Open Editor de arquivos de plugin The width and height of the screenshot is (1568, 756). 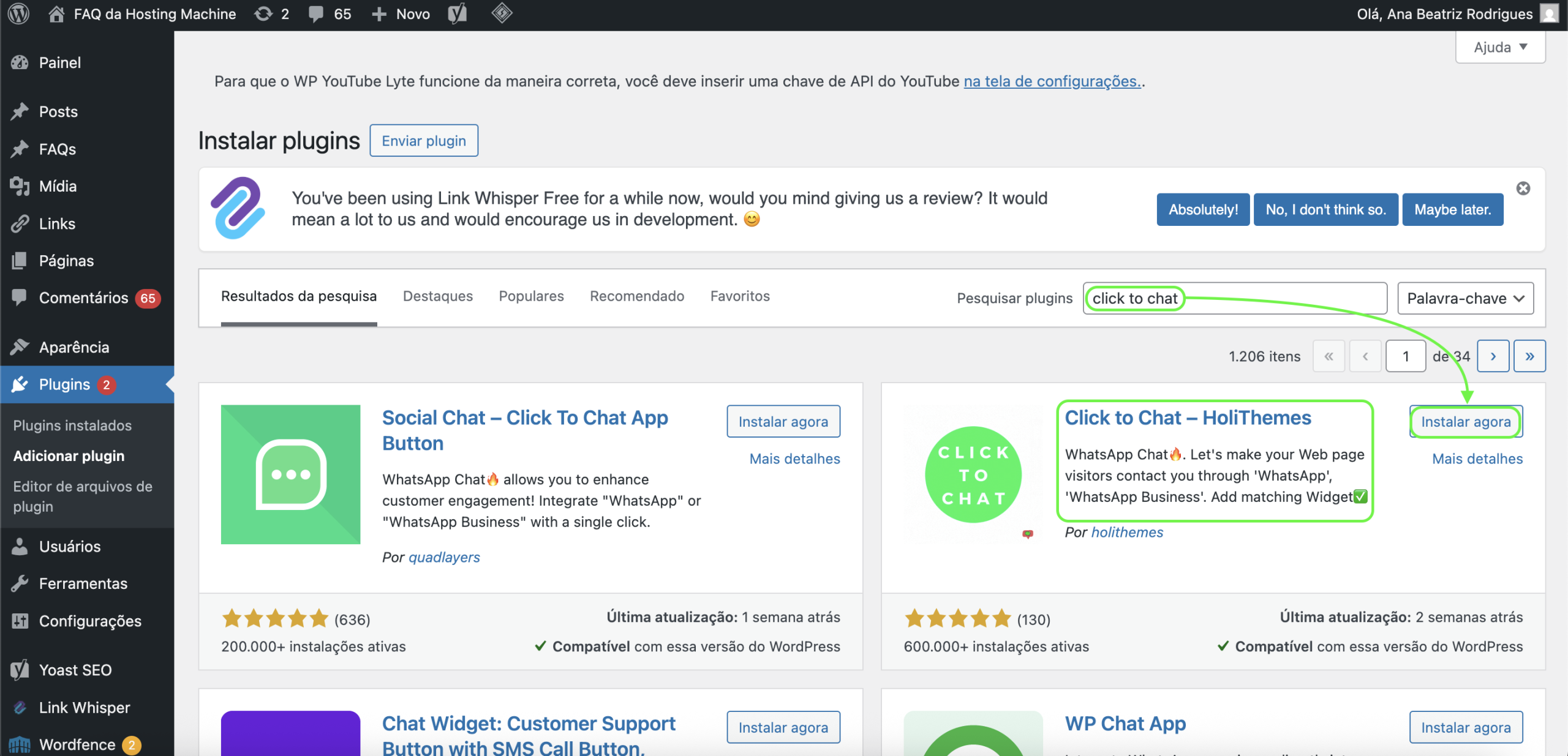coord(83,496)
